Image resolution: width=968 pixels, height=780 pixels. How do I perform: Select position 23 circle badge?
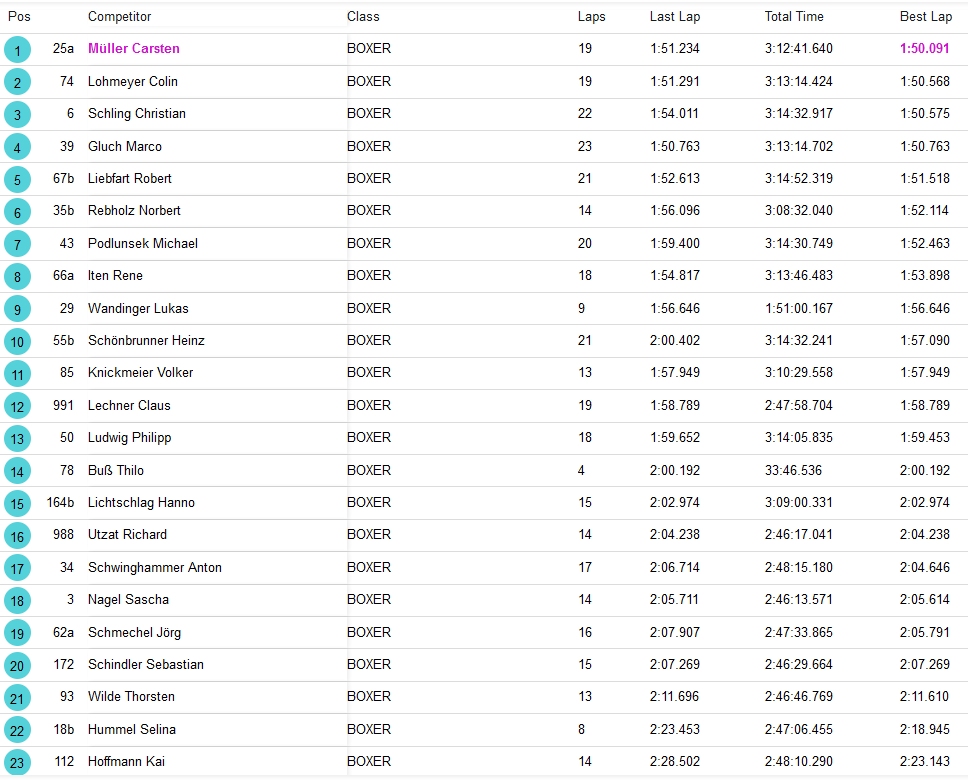(x=17, y=762)
